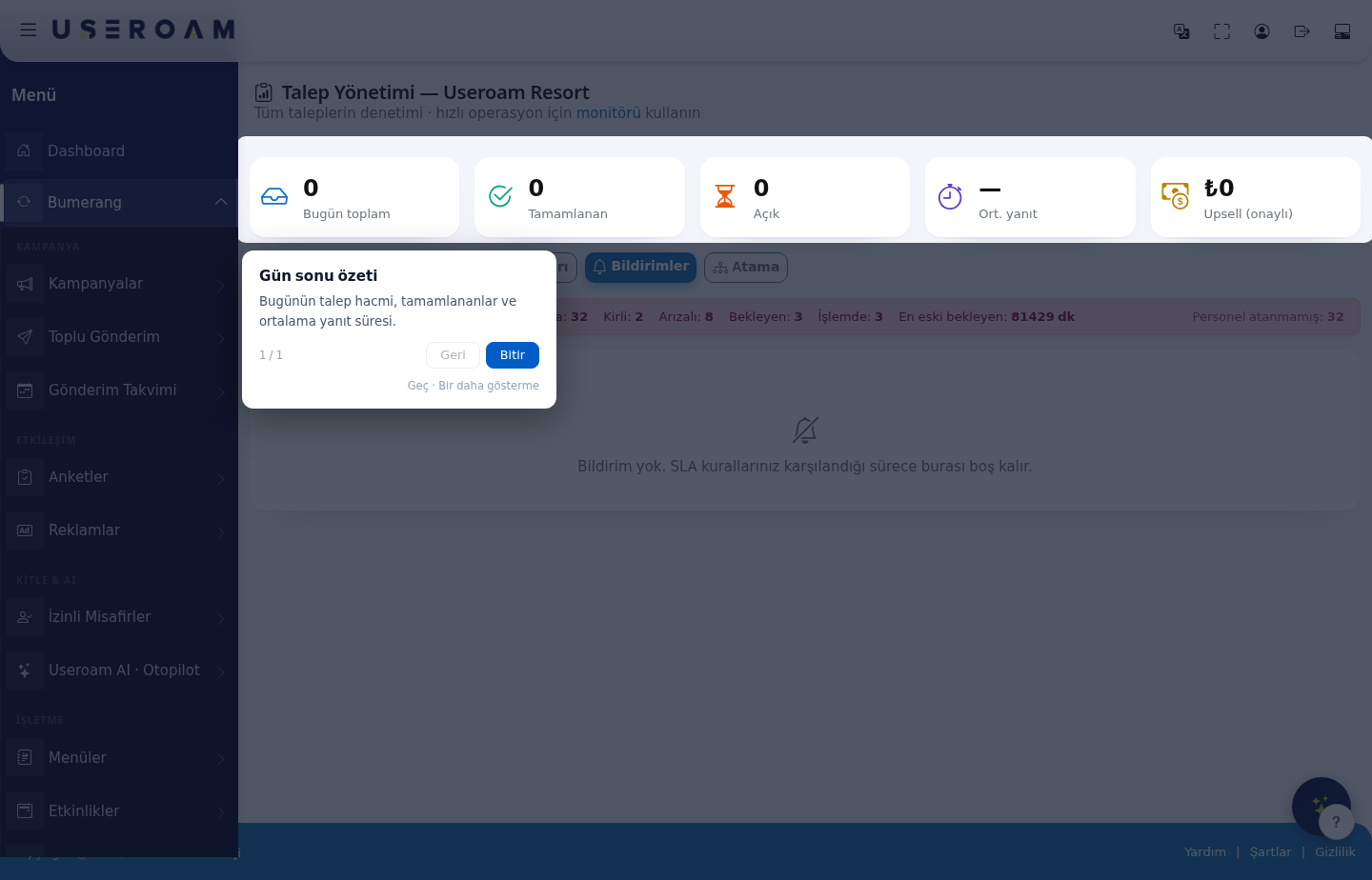Click En eski bekleyen: 81429 dk text
Screen dimensions: 1372x880
[x=986, y=317]
